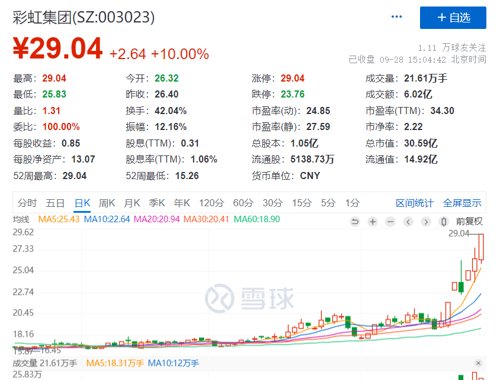Select the 60分 interval tab
500x380 pixels.
pyautogui.click(x=243, y=203)
